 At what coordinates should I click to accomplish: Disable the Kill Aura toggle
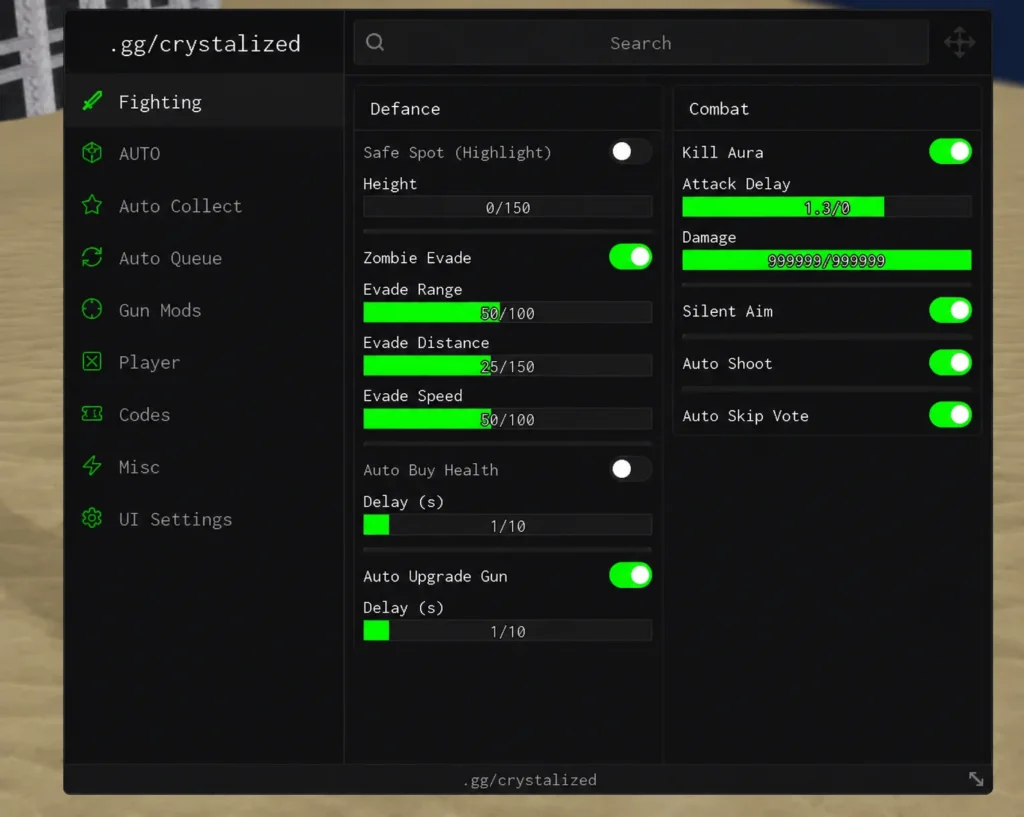(x=950, y=152)
